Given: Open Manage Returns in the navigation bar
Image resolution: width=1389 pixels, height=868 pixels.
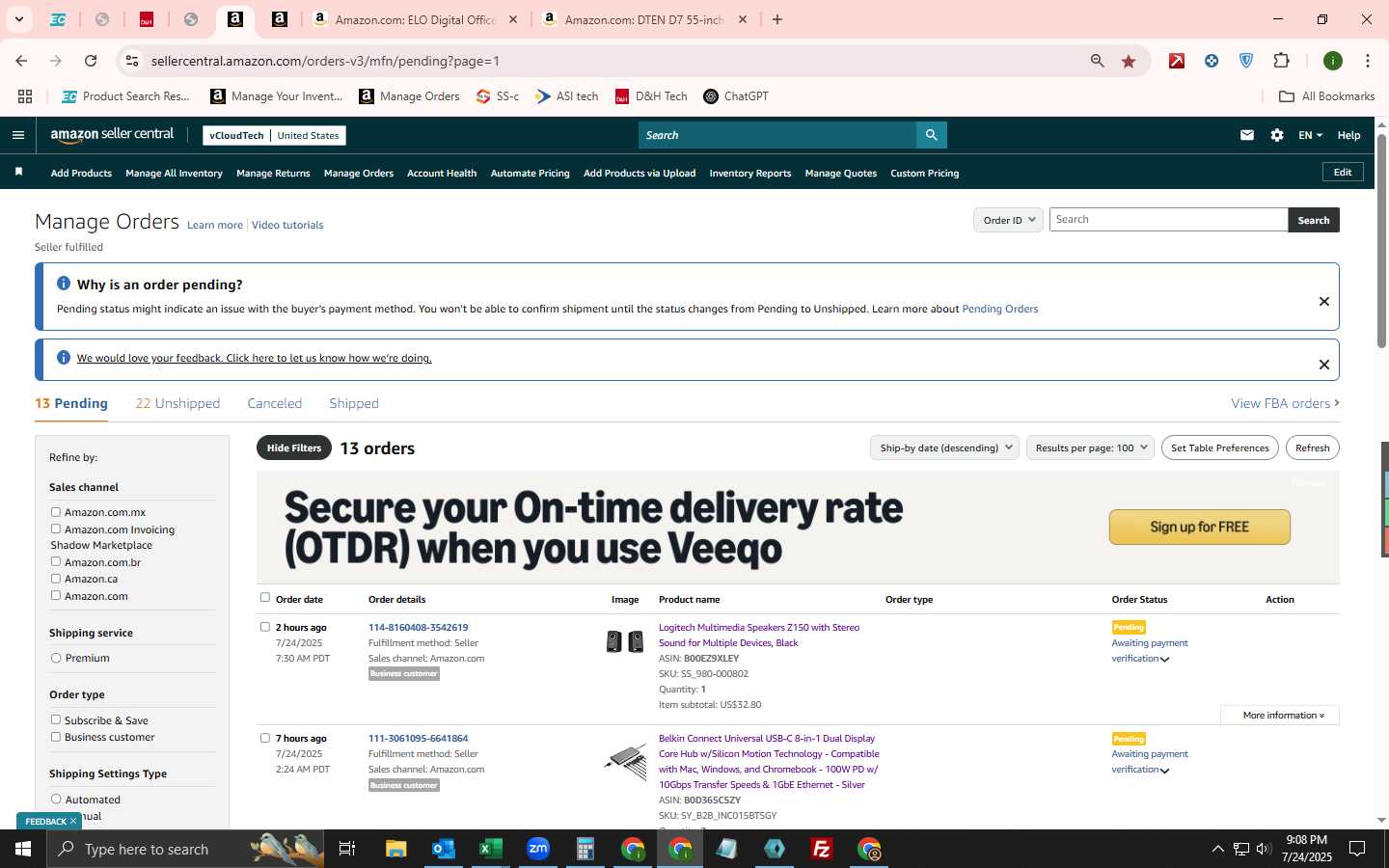Looking at the screenshot, I should tap(273, 174).
